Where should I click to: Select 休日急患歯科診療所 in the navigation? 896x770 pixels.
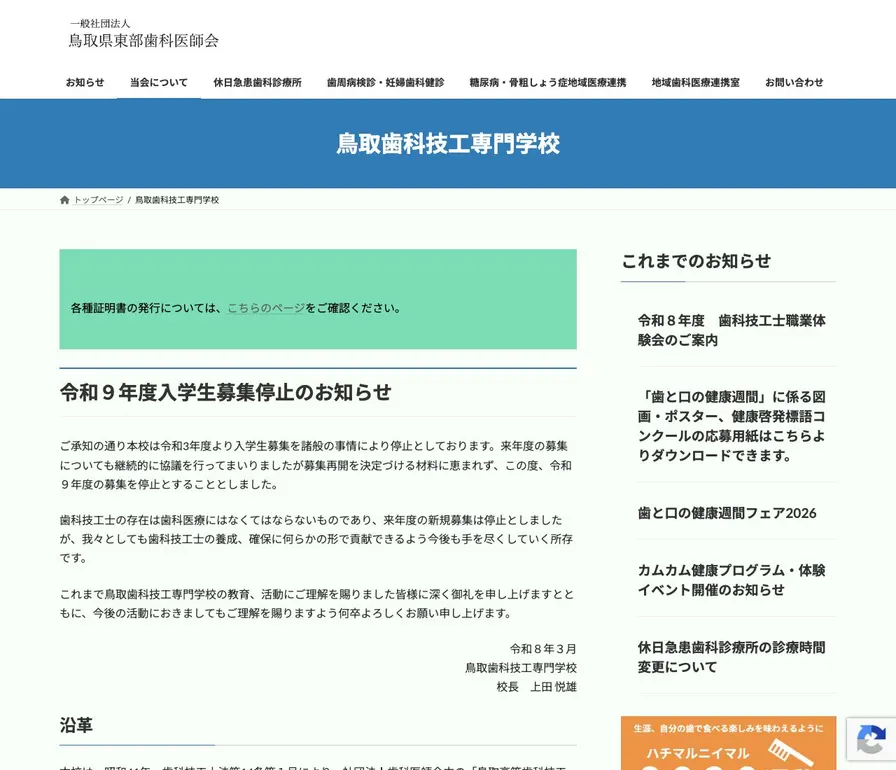[258, 82]
